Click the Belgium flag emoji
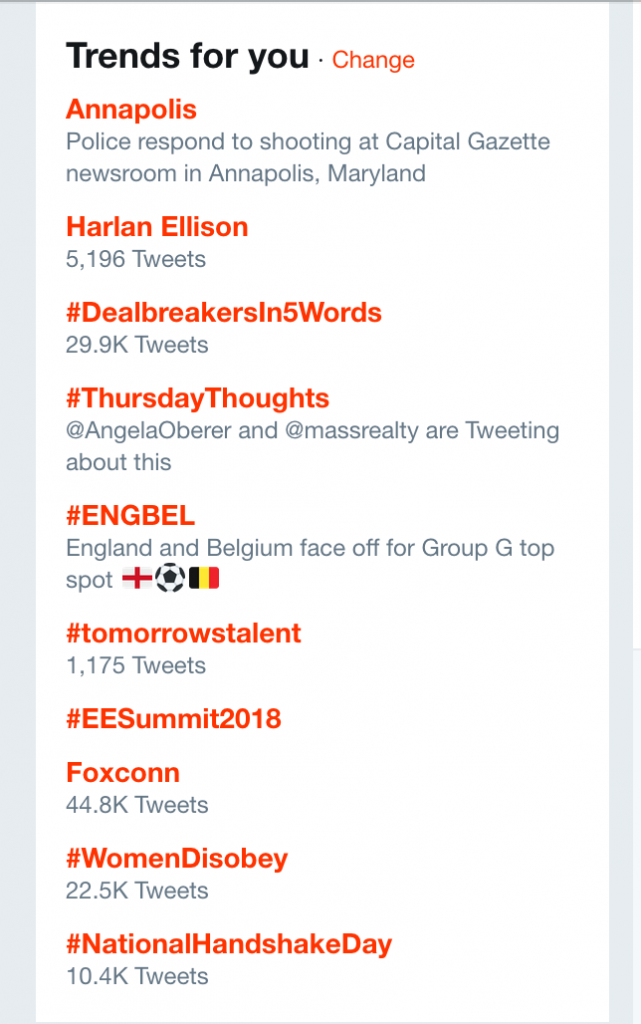This screenshot has height=1024, width=641. pos(203,579)
